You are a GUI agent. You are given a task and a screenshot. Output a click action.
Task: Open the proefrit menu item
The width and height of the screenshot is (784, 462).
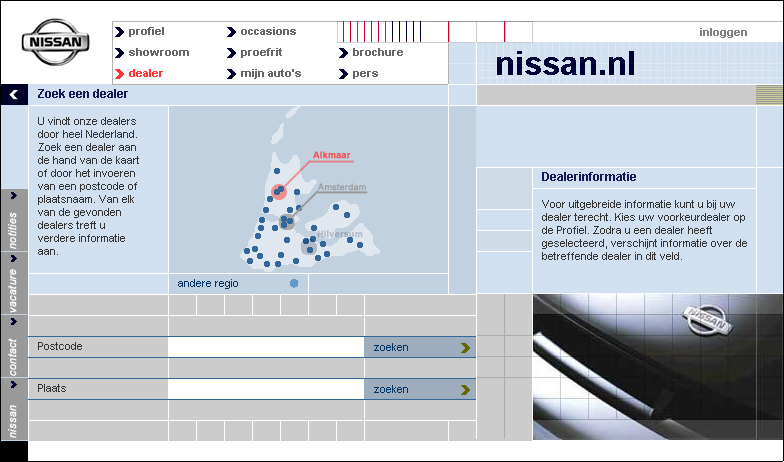click(261, 52)
